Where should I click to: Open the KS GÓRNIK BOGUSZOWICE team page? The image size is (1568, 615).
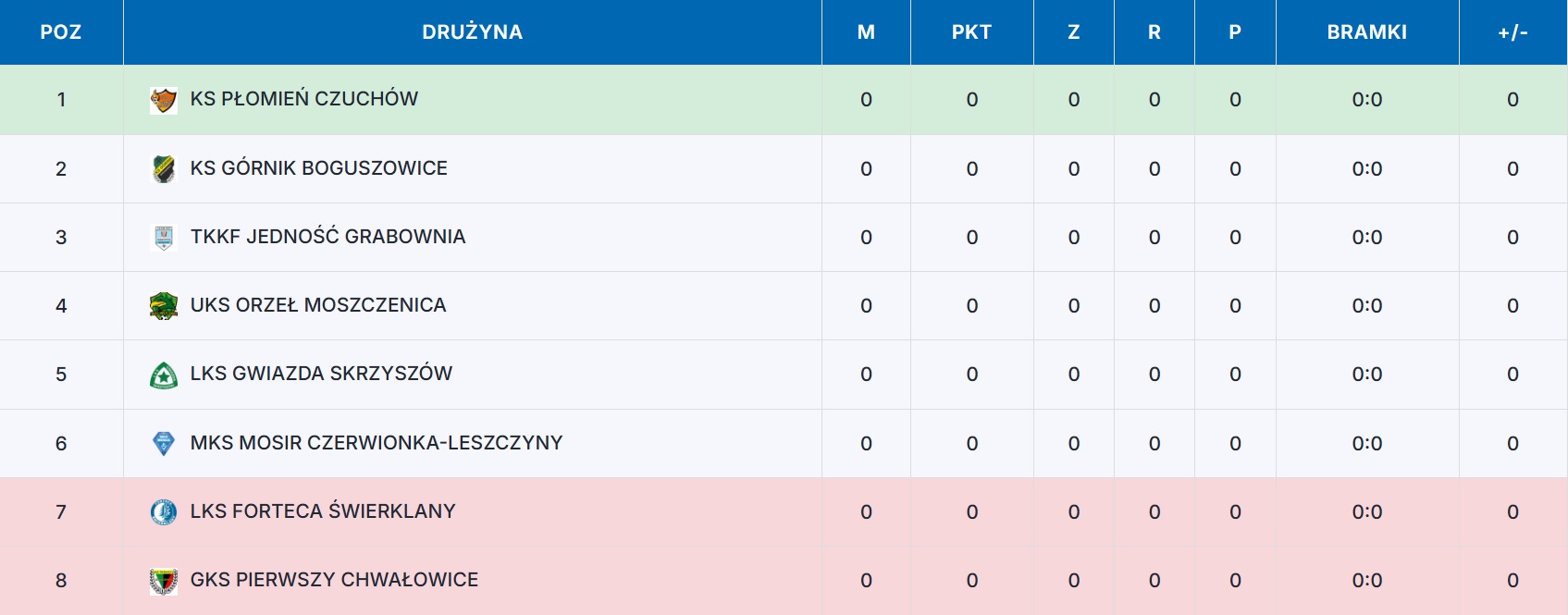(x=318, y=168)
